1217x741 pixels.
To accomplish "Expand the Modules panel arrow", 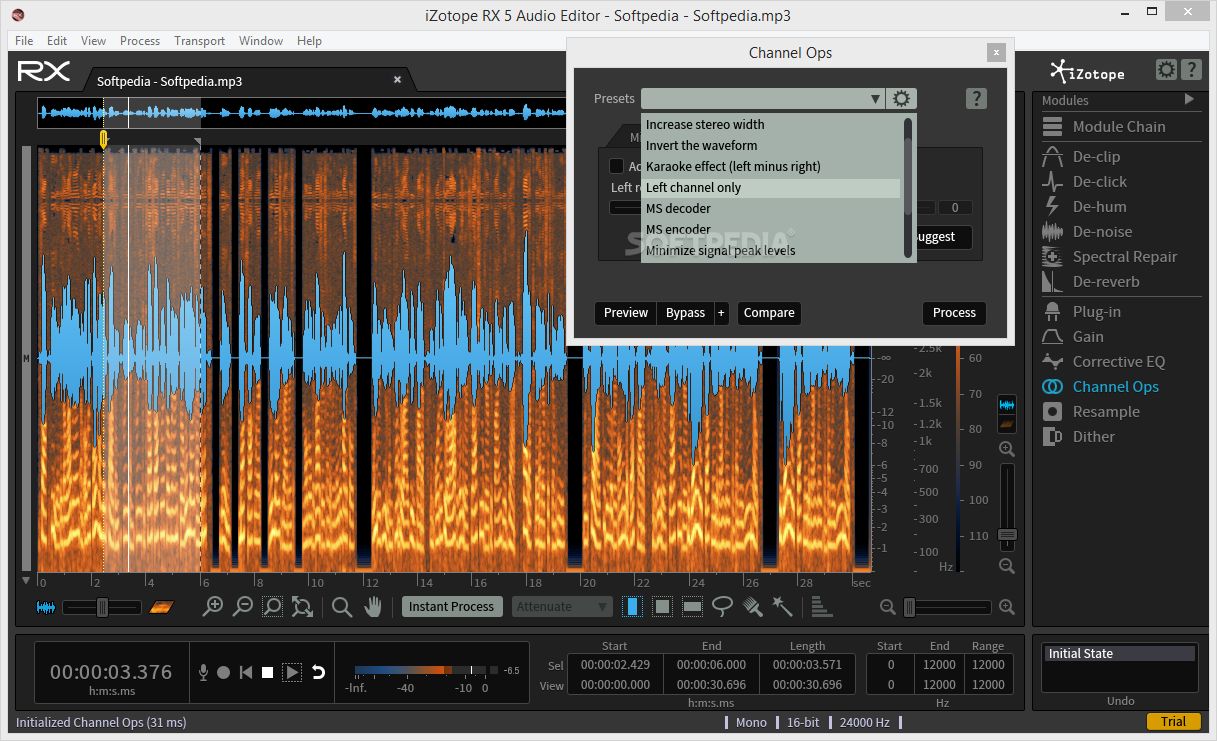I will click(x=1189, y=99).
